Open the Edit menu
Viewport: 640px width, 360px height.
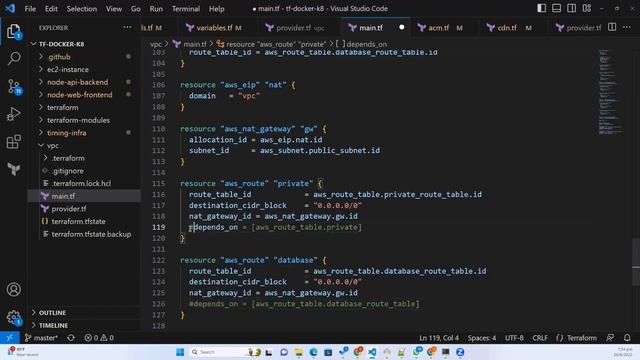(x=51, y=9)
